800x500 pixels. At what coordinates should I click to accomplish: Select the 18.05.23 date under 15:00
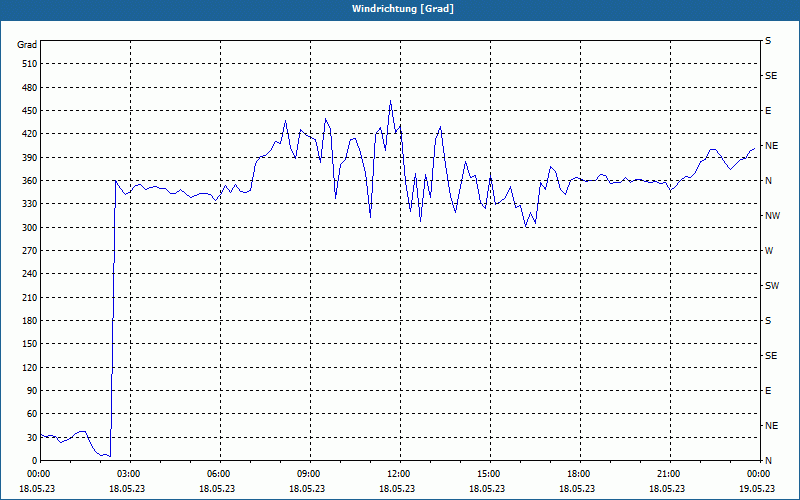(x=487, y=488)
